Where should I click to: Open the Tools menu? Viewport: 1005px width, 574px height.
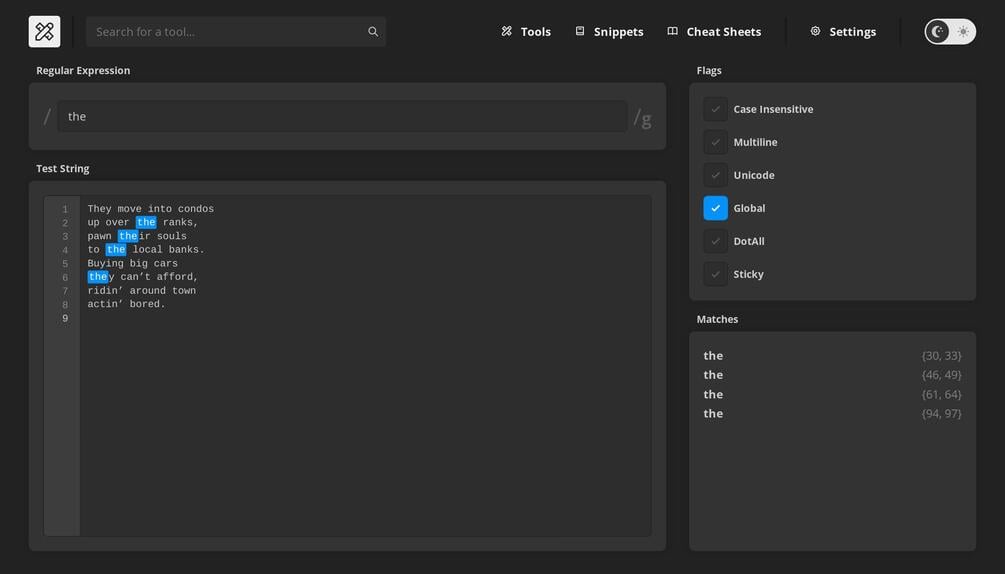pyautogui.click(x=526, y=31)
